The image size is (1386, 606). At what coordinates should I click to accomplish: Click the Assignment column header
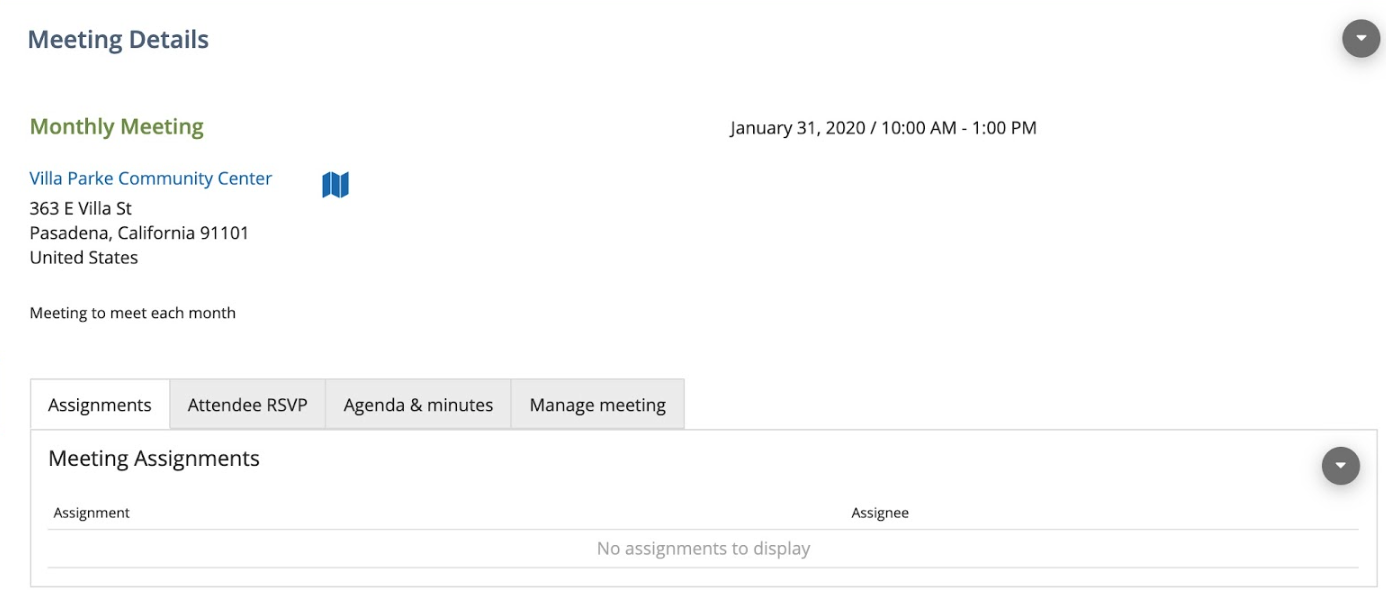[x=92, y=513]
